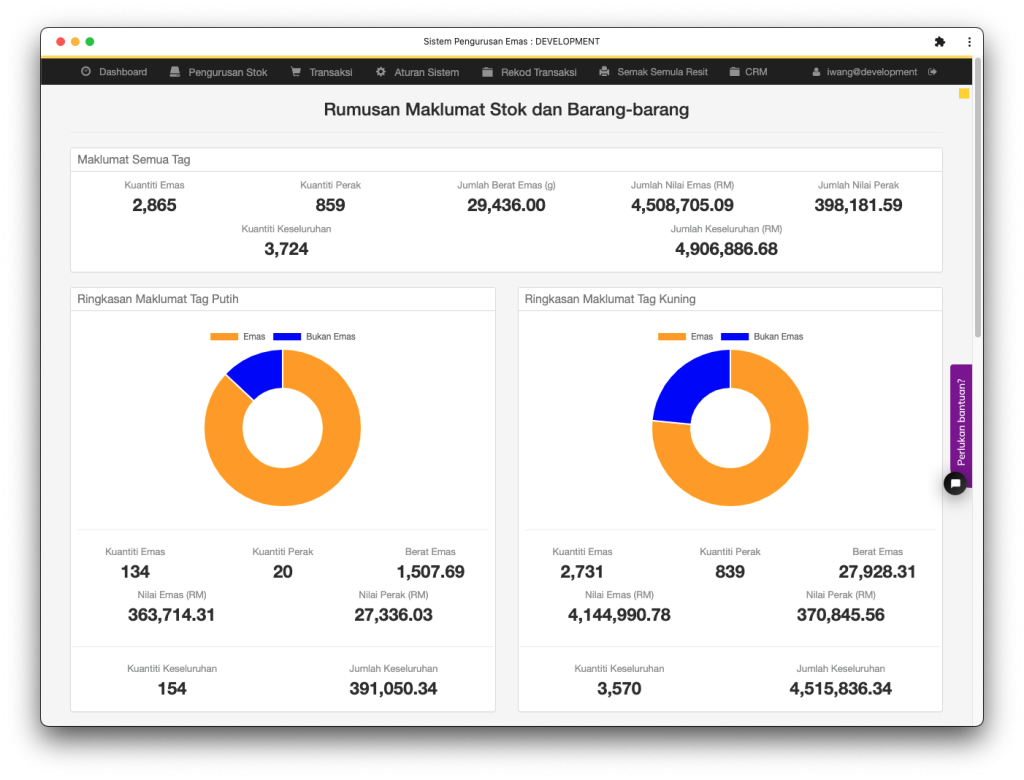The image size is (1024, 780).
Task: Open the browser extensions puzzle icon
Action: click(939, 42)
